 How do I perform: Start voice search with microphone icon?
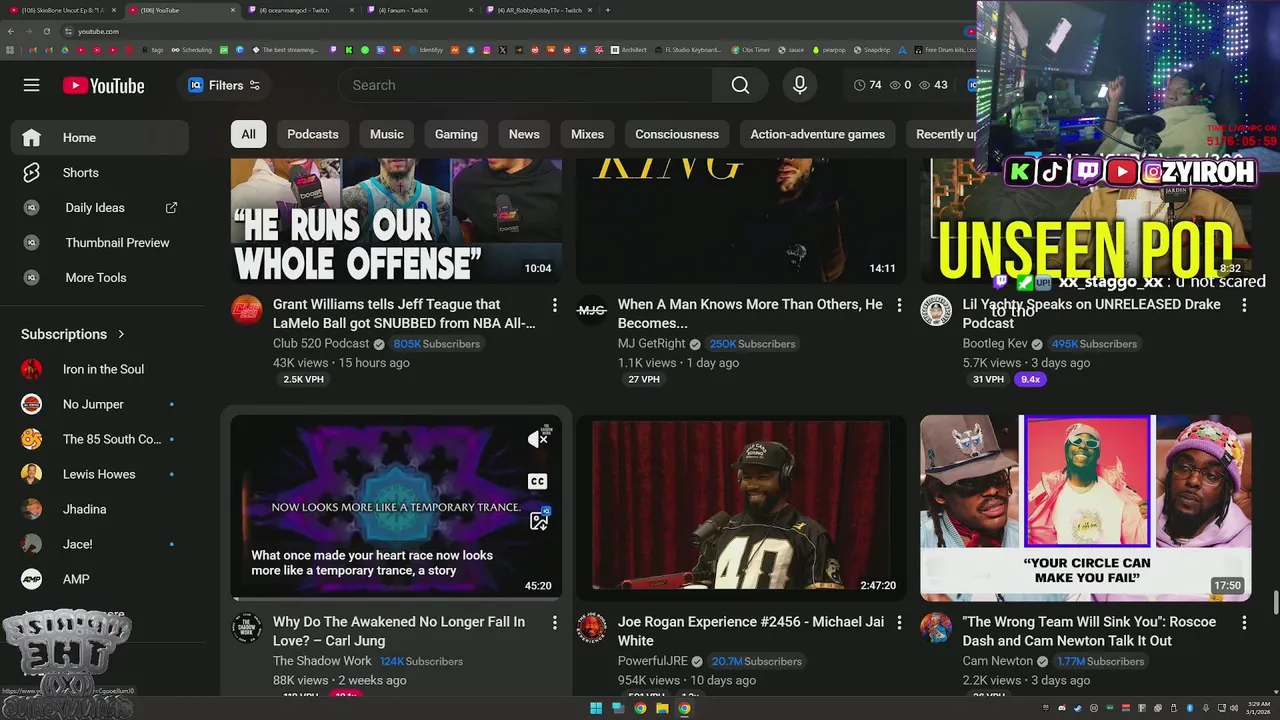799,85
